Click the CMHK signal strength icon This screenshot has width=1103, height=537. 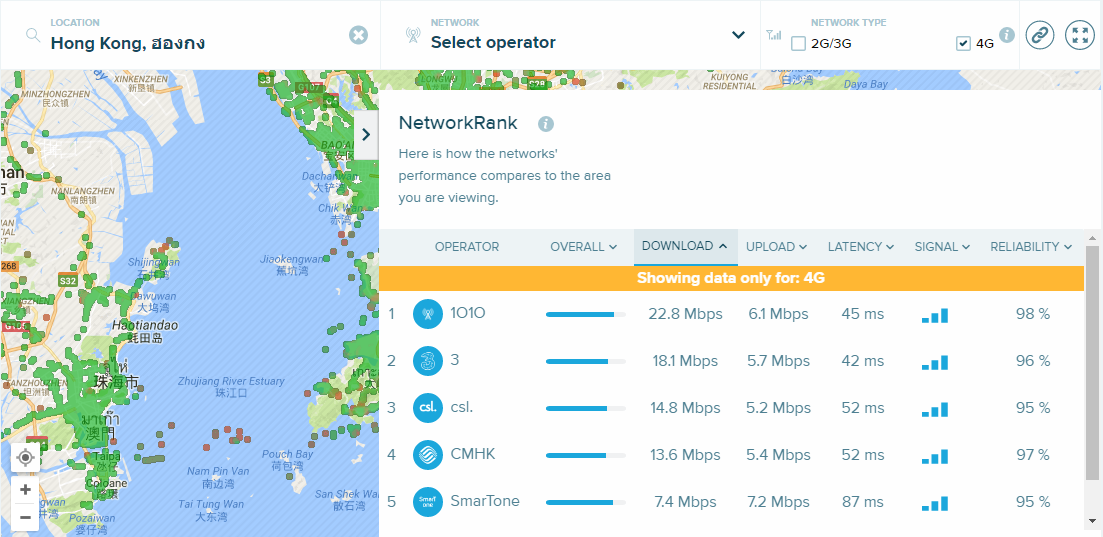click(935, 456)
